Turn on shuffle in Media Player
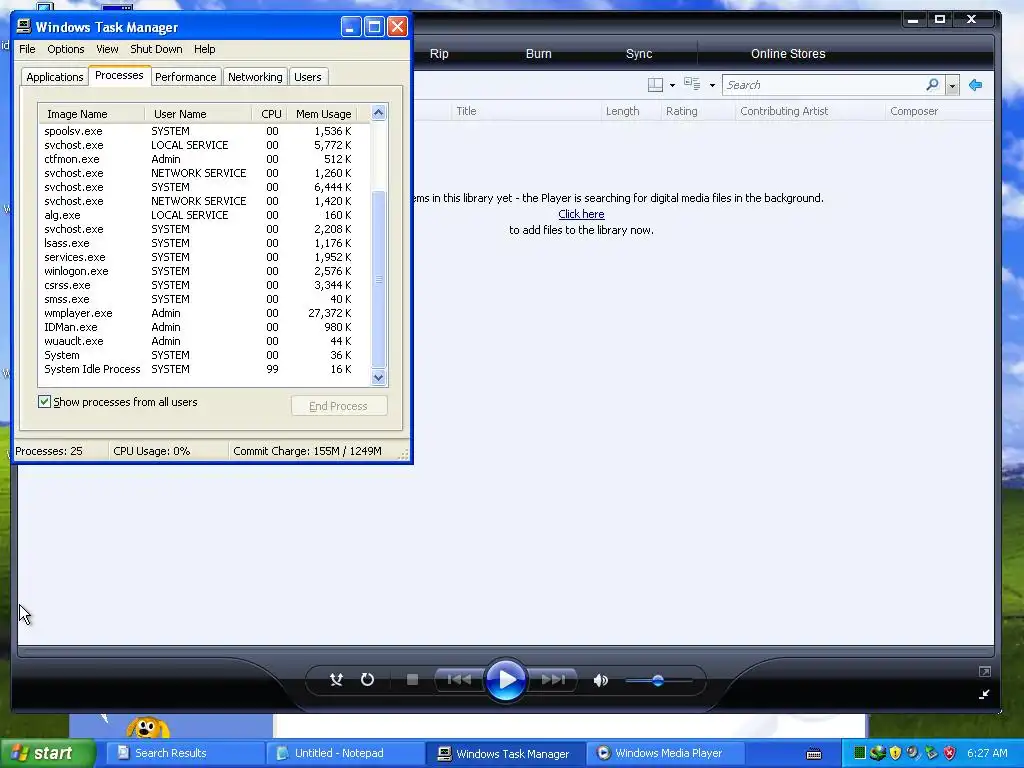This screenshot has height=768, width=1024. pos(336,680)
